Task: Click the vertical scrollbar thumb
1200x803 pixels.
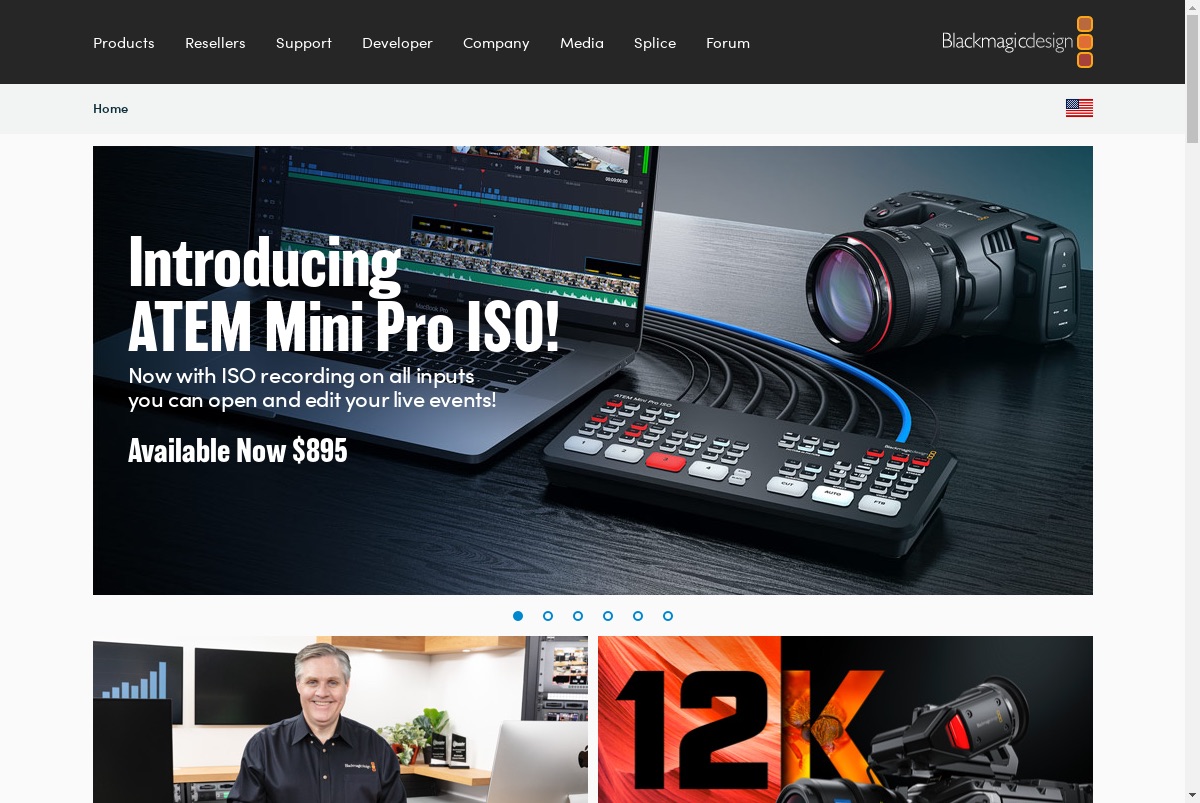Action: pyautogui.click(x=1192, y=79)
